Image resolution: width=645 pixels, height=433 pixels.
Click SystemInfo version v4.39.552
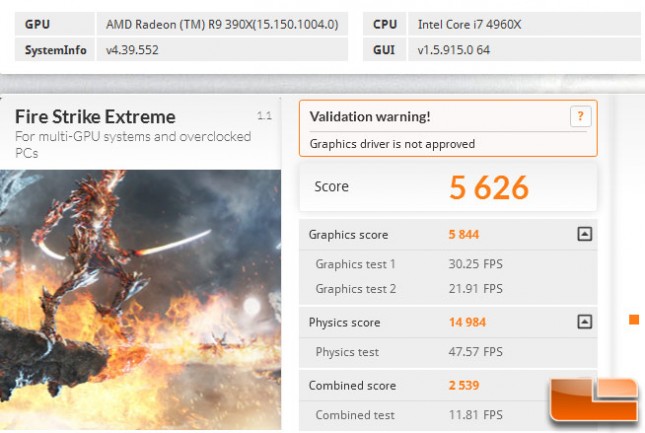(x=132, y=50)
